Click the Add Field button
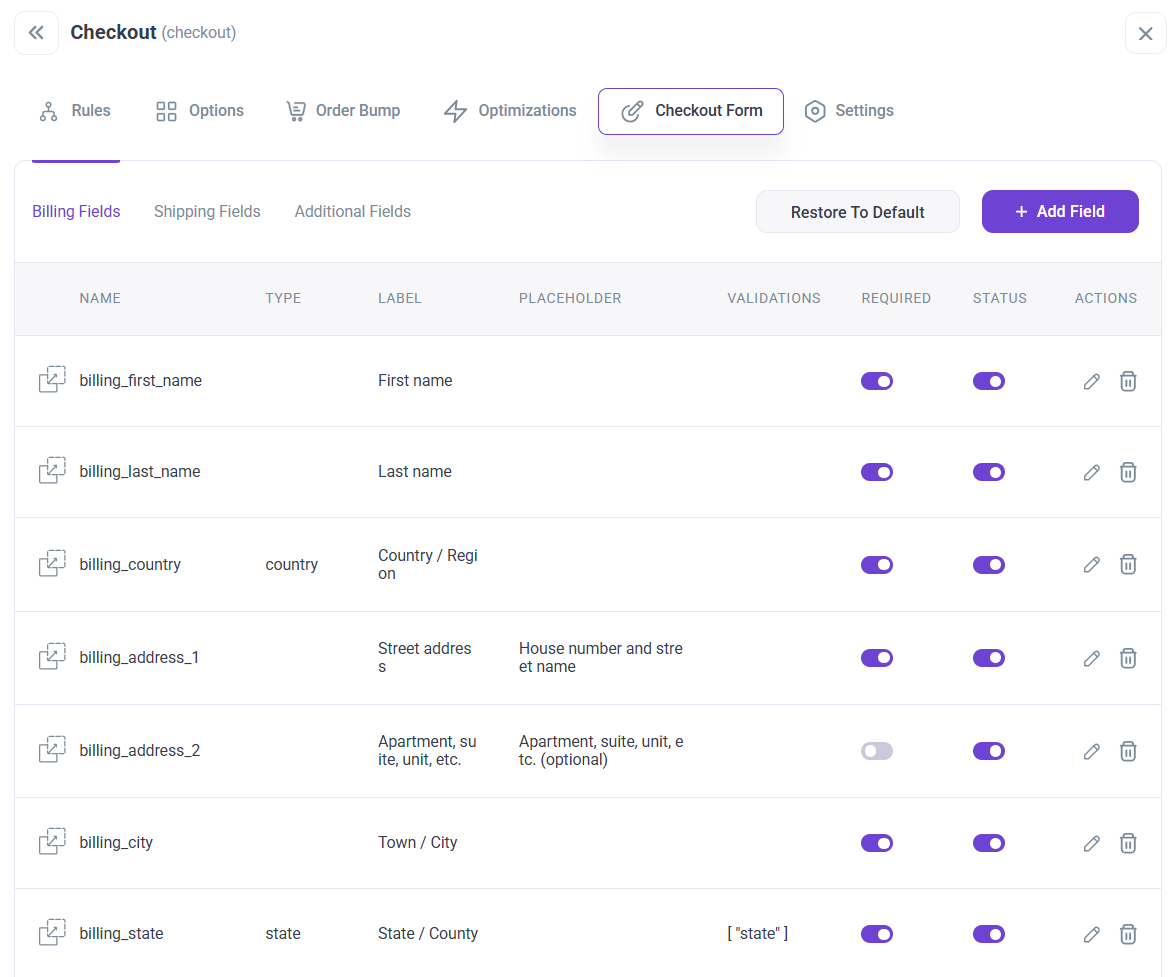Screen dimensions: 1176x977 [x=1060, y=211]
